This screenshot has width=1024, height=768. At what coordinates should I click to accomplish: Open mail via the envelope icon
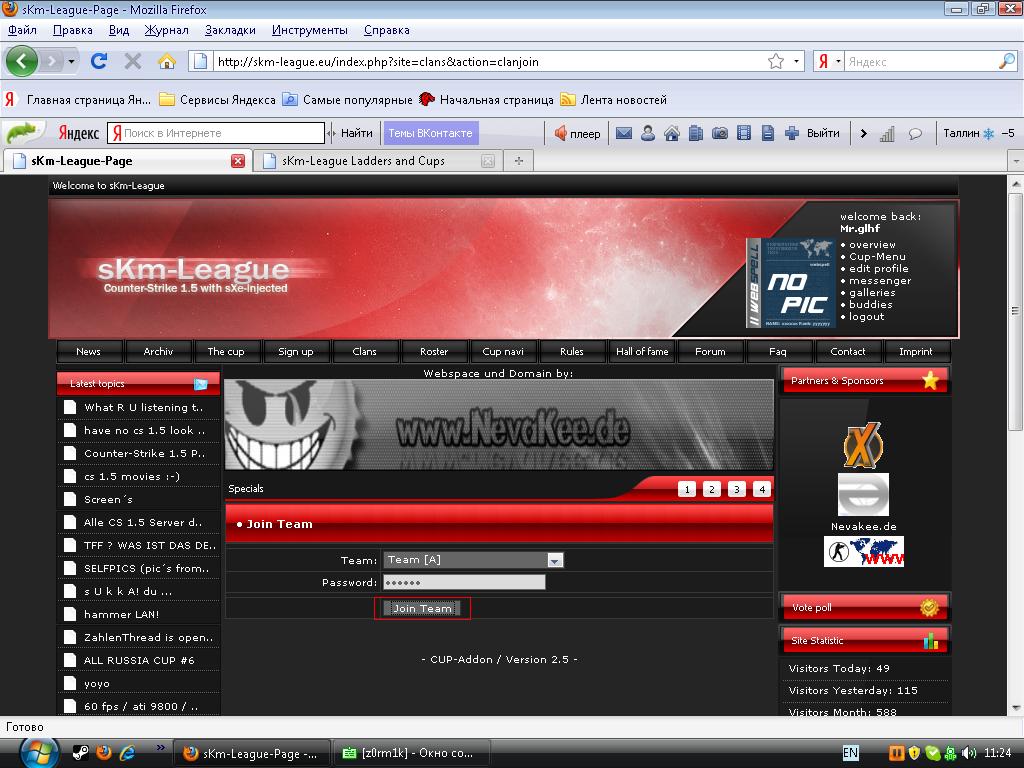click(x=624, y=133)
